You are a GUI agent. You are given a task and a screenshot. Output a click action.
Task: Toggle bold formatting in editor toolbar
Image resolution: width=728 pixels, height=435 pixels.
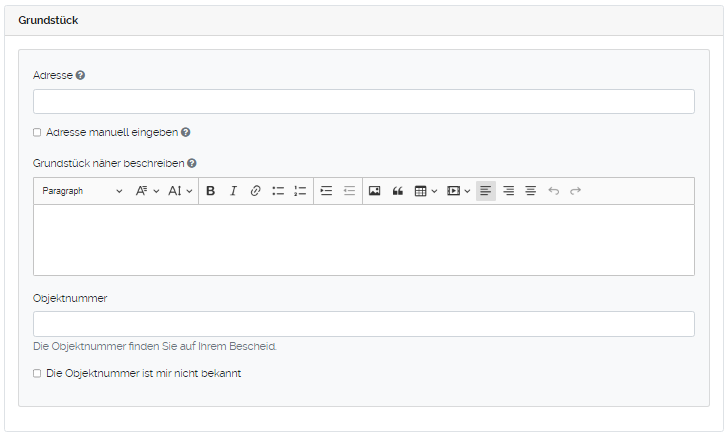point(211,191)
